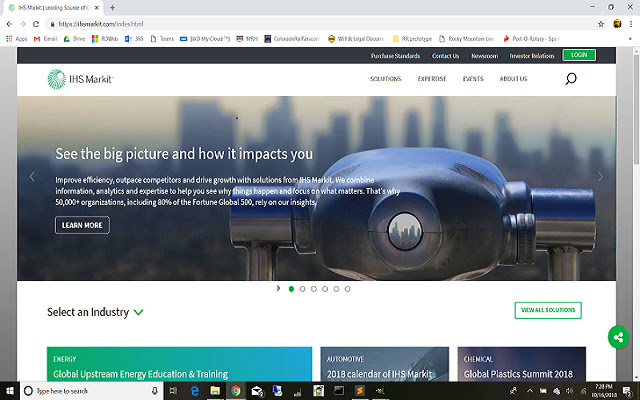
Task: Go back in browser history
Action: (9, 24)
